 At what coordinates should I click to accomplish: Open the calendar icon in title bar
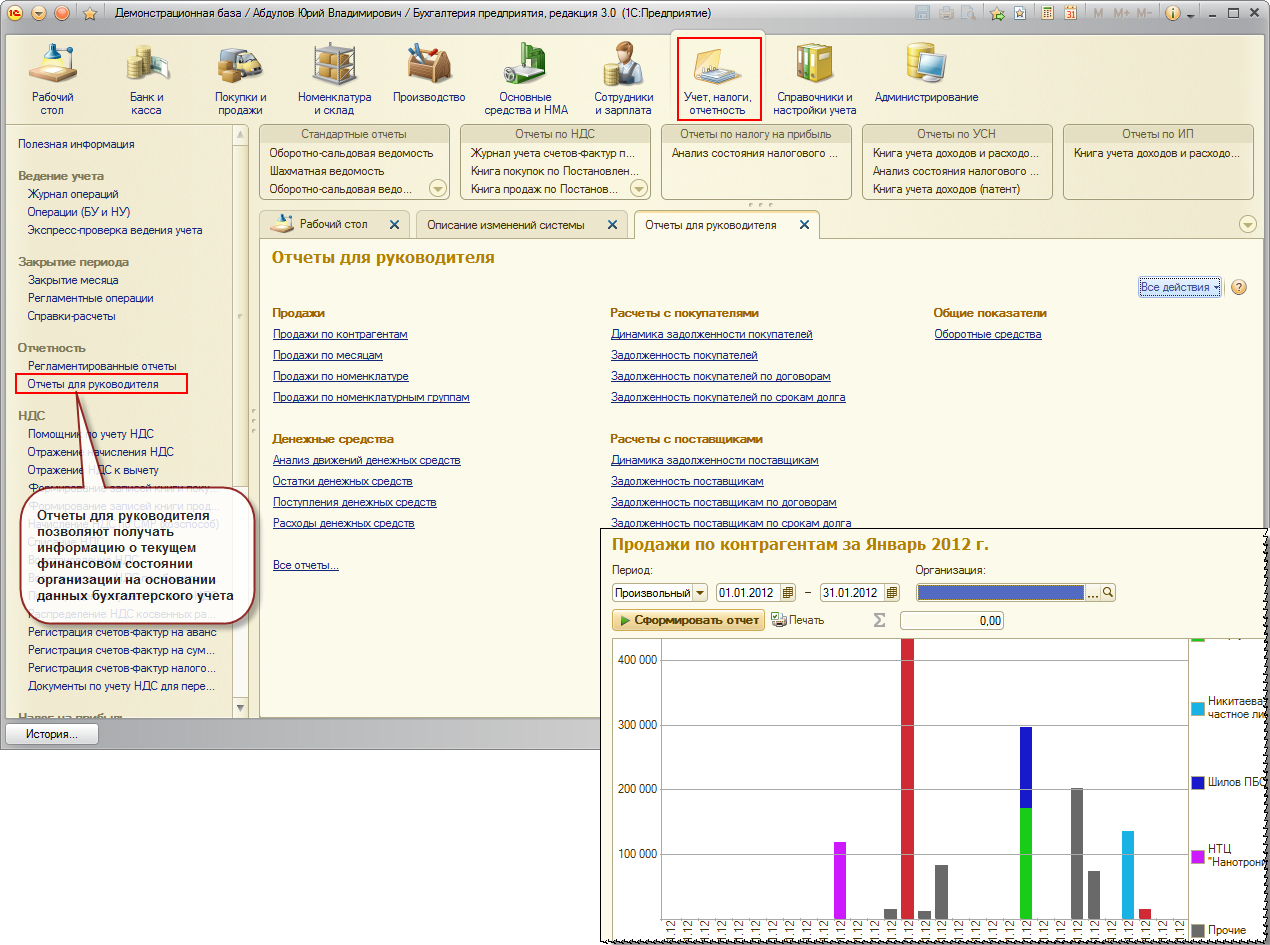click(1070, 14)
